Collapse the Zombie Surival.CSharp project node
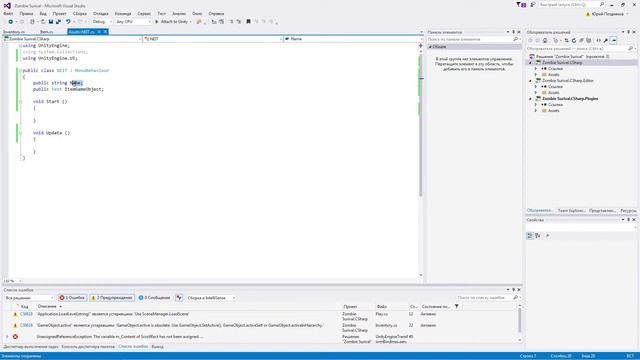640x360 pixels. click(531, 62)
